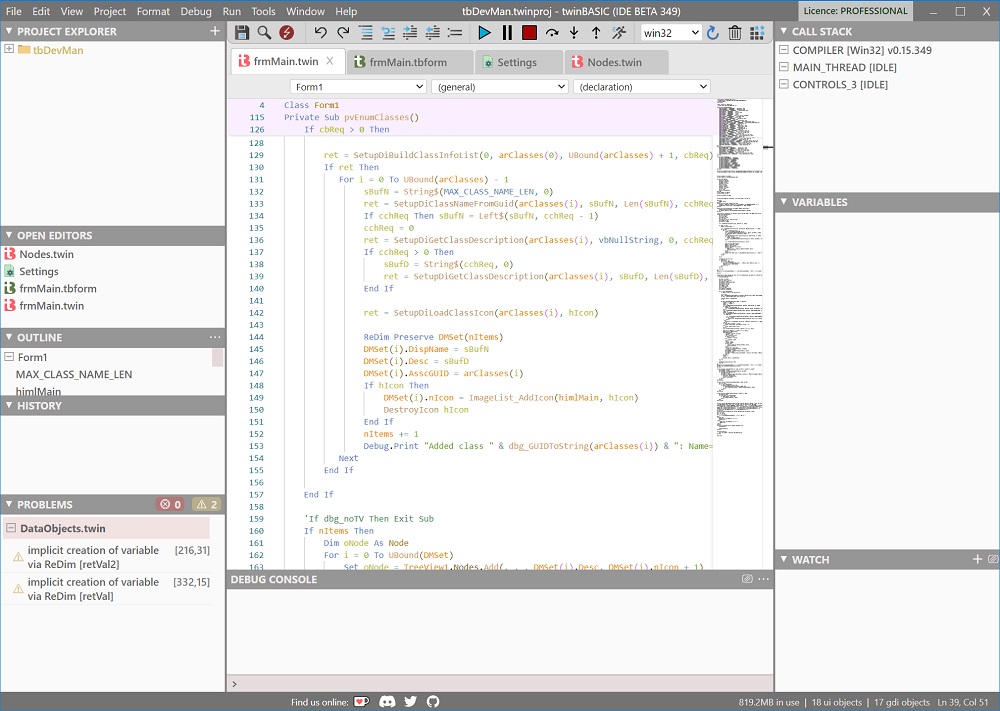Click the Save icon in the toolbar
Image resolution: width=1000 pixels, height=711 pixels.
(x=242, y=33)
